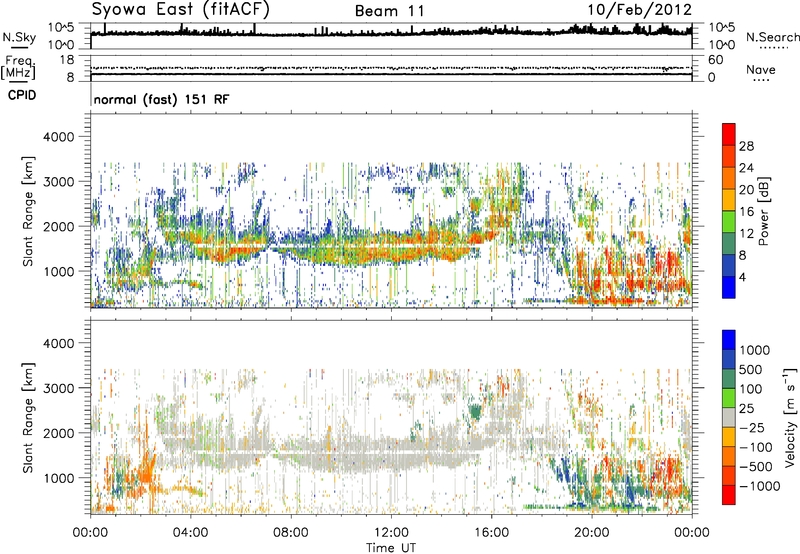The image size is (800, 554).
Task: Click the blue bottom of power colorbar
Action: [729, 287]
